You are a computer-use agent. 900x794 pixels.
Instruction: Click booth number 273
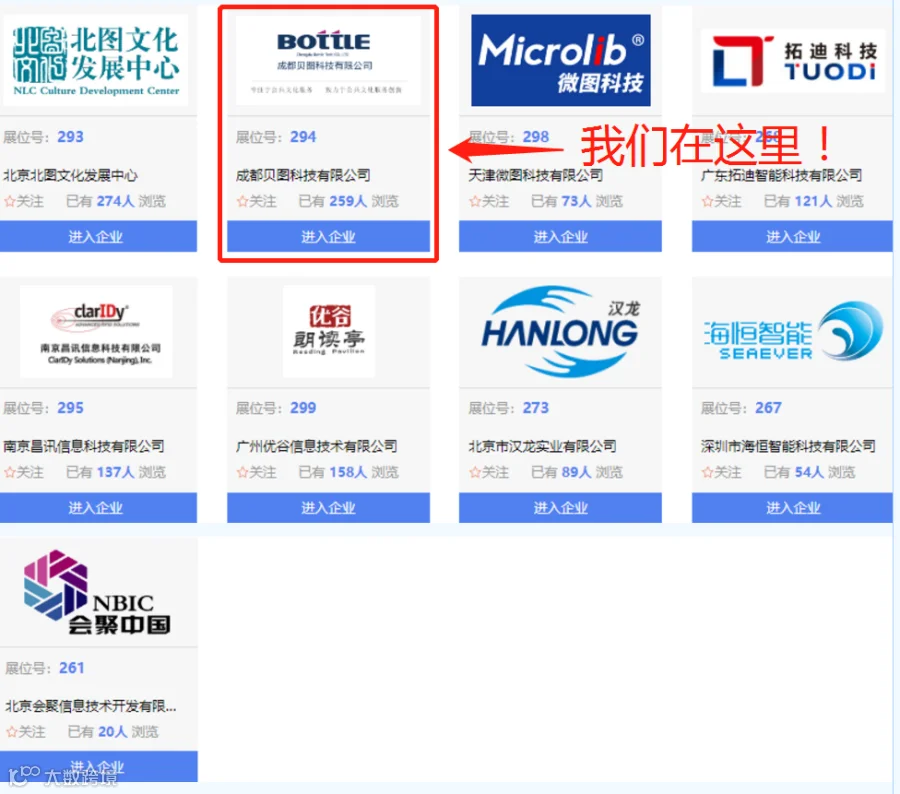[536, 408]
